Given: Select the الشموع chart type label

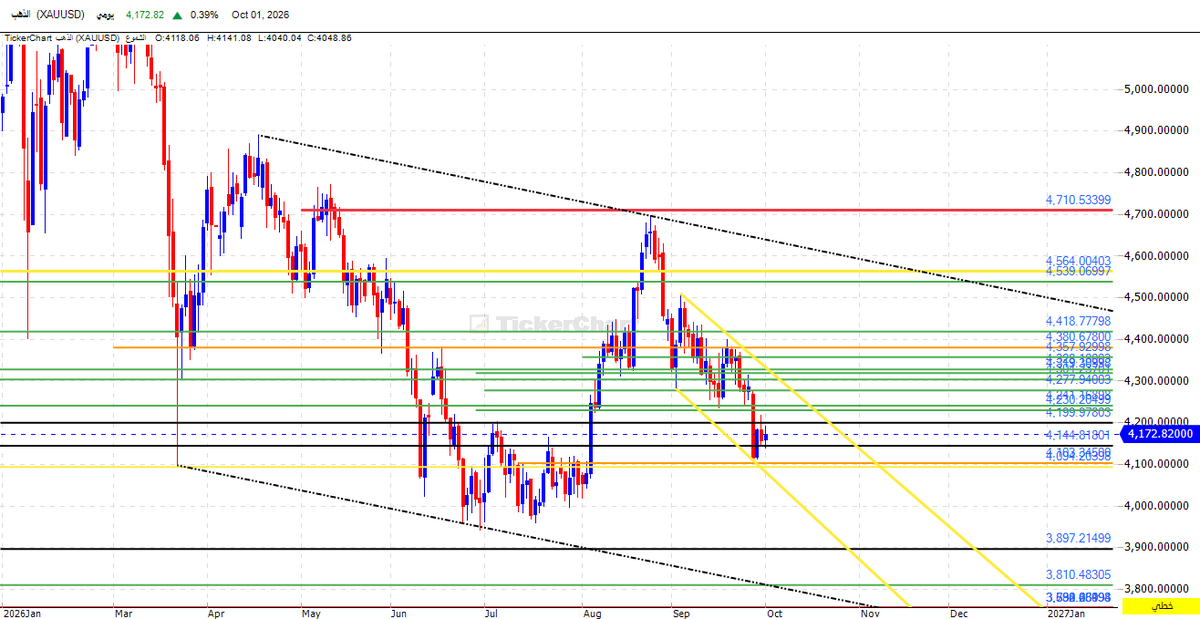Looking at the screenshot, I should (135, 38).
